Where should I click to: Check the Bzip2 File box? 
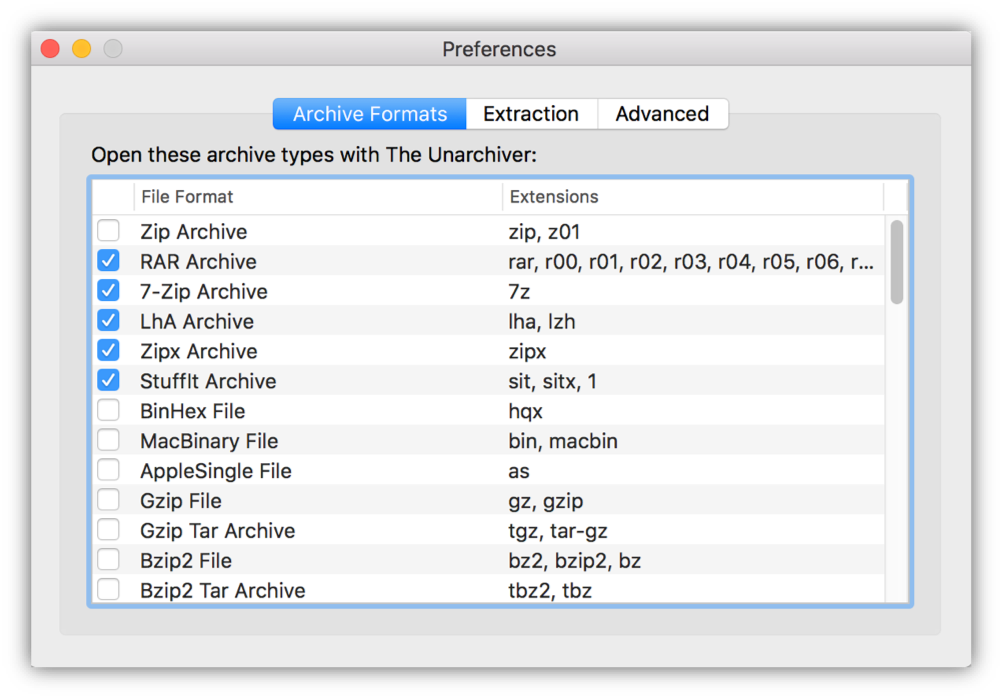pyautogui.click(x=108, y=560)
